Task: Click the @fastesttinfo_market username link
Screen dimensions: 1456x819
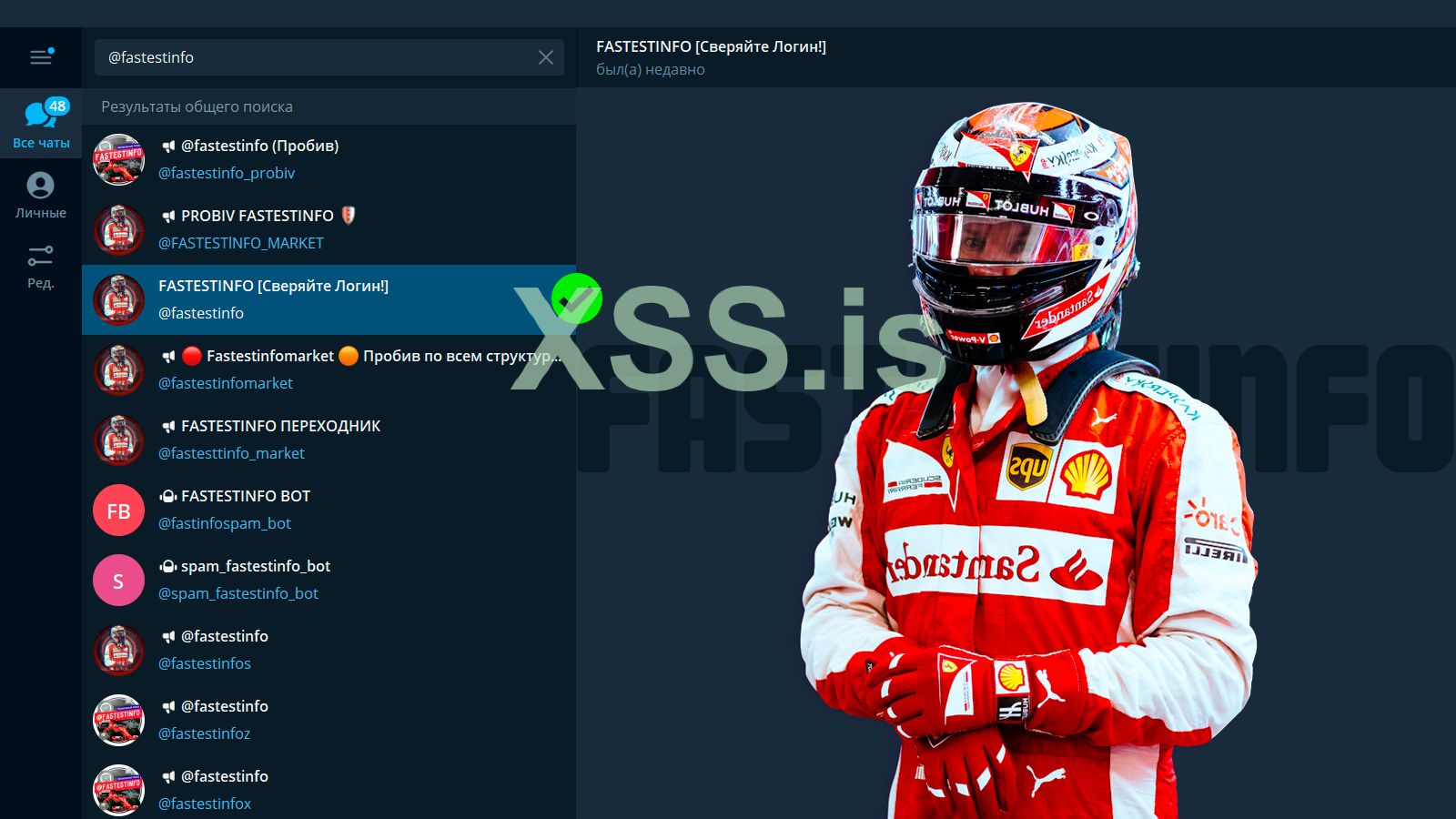Action: coord(232,453)
